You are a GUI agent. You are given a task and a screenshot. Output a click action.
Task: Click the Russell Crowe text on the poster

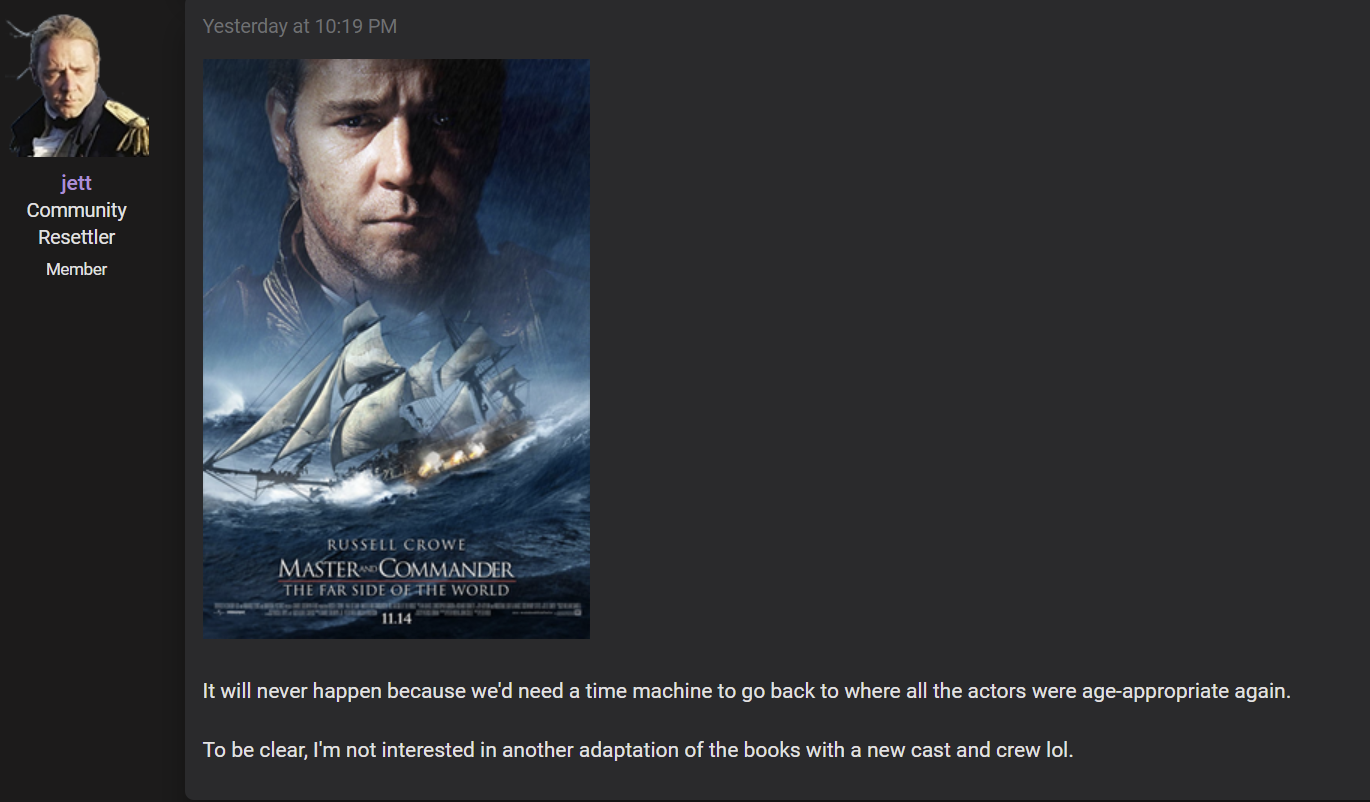[x=396, y=545]
